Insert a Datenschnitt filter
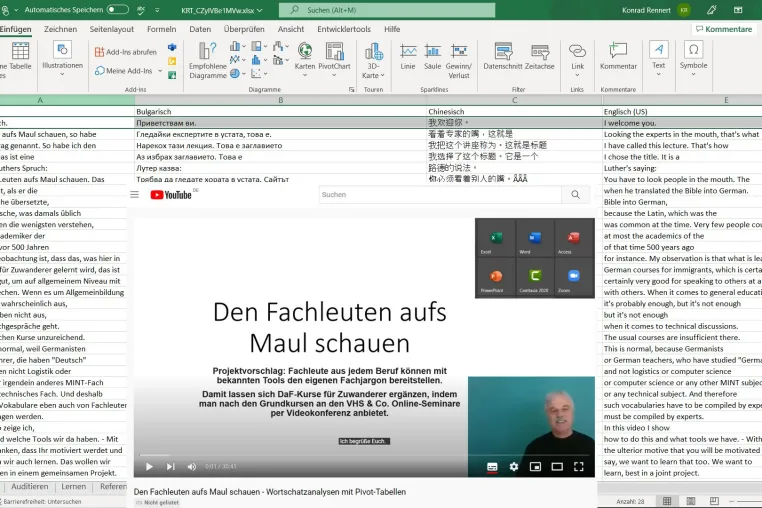 pos(502,56)
